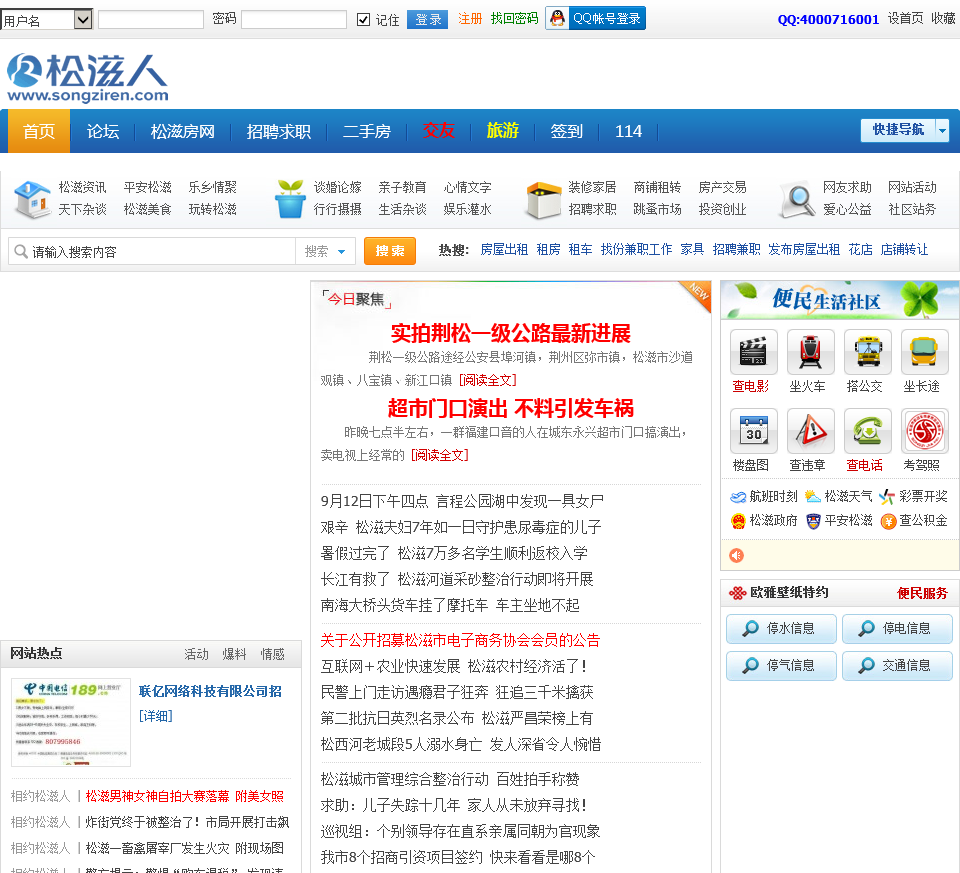Click the orange speaker announcement icon
This screenshot has height=873, width=960.
pos(737,555)
